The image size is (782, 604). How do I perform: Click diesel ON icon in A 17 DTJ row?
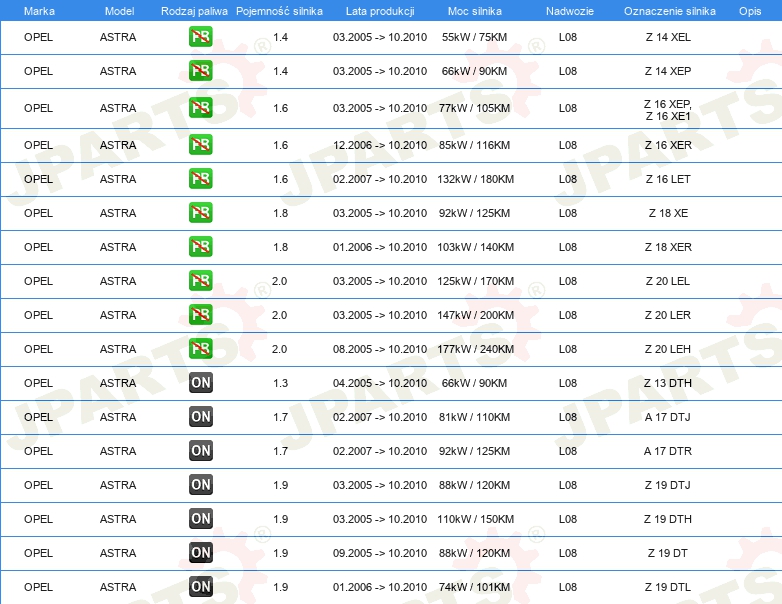(200, 416)
